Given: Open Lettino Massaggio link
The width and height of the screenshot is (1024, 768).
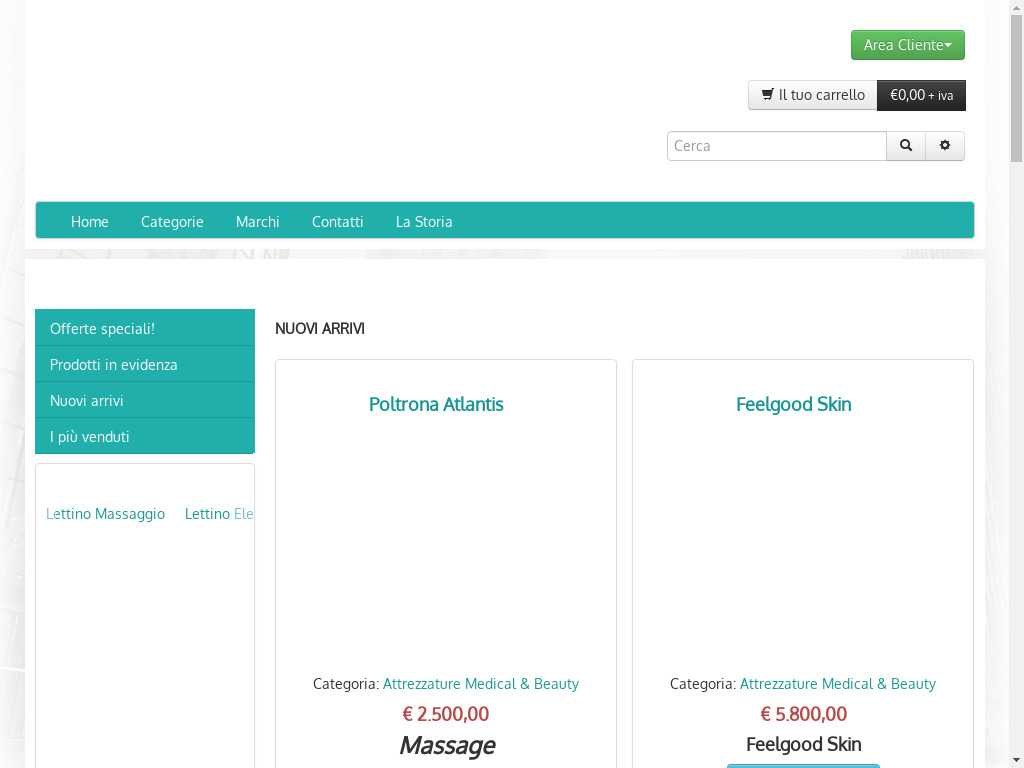Looking at the screenshot, I should (x=105, y=514).
